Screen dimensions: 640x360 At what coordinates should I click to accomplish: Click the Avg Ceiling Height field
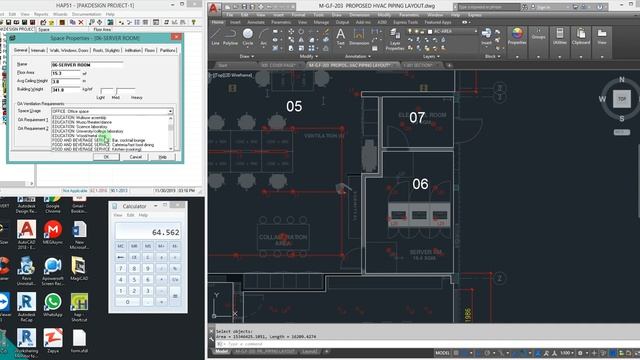tap(66, 81)
